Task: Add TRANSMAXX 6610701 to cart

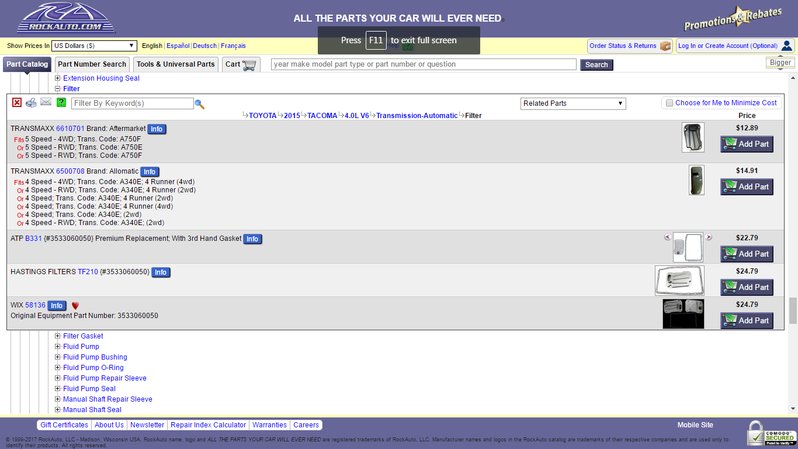Action: (747, 144)
